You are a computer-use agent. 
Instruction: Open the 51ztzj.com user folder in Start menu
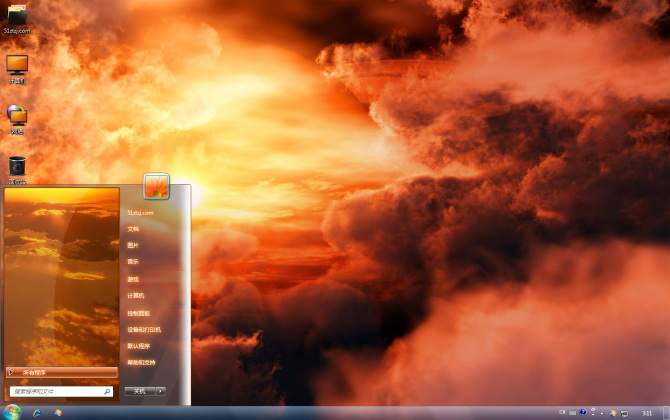click(140, 213)
